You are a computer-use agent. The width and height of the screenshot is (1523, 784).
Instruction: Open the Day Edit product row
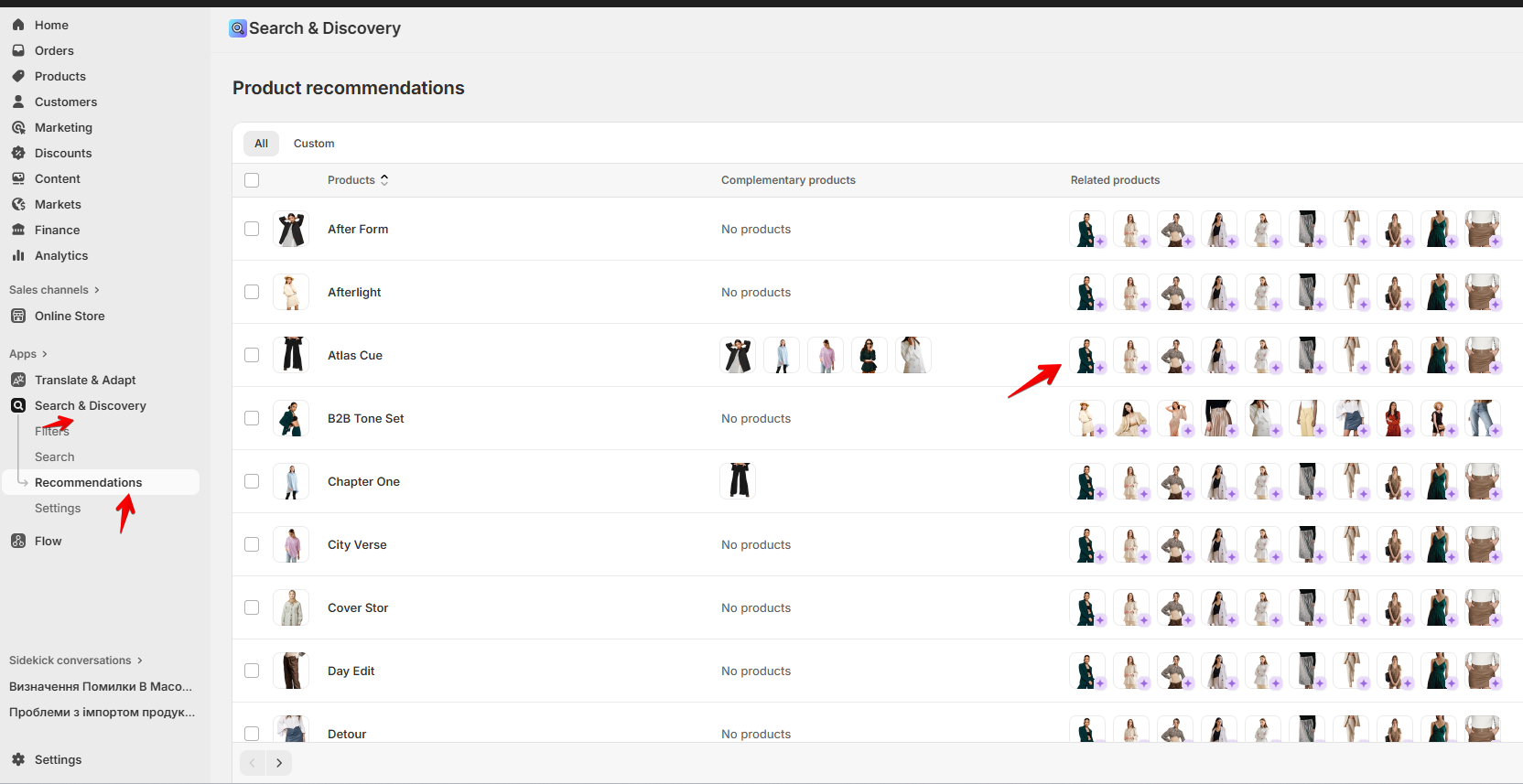pos(351,671)
